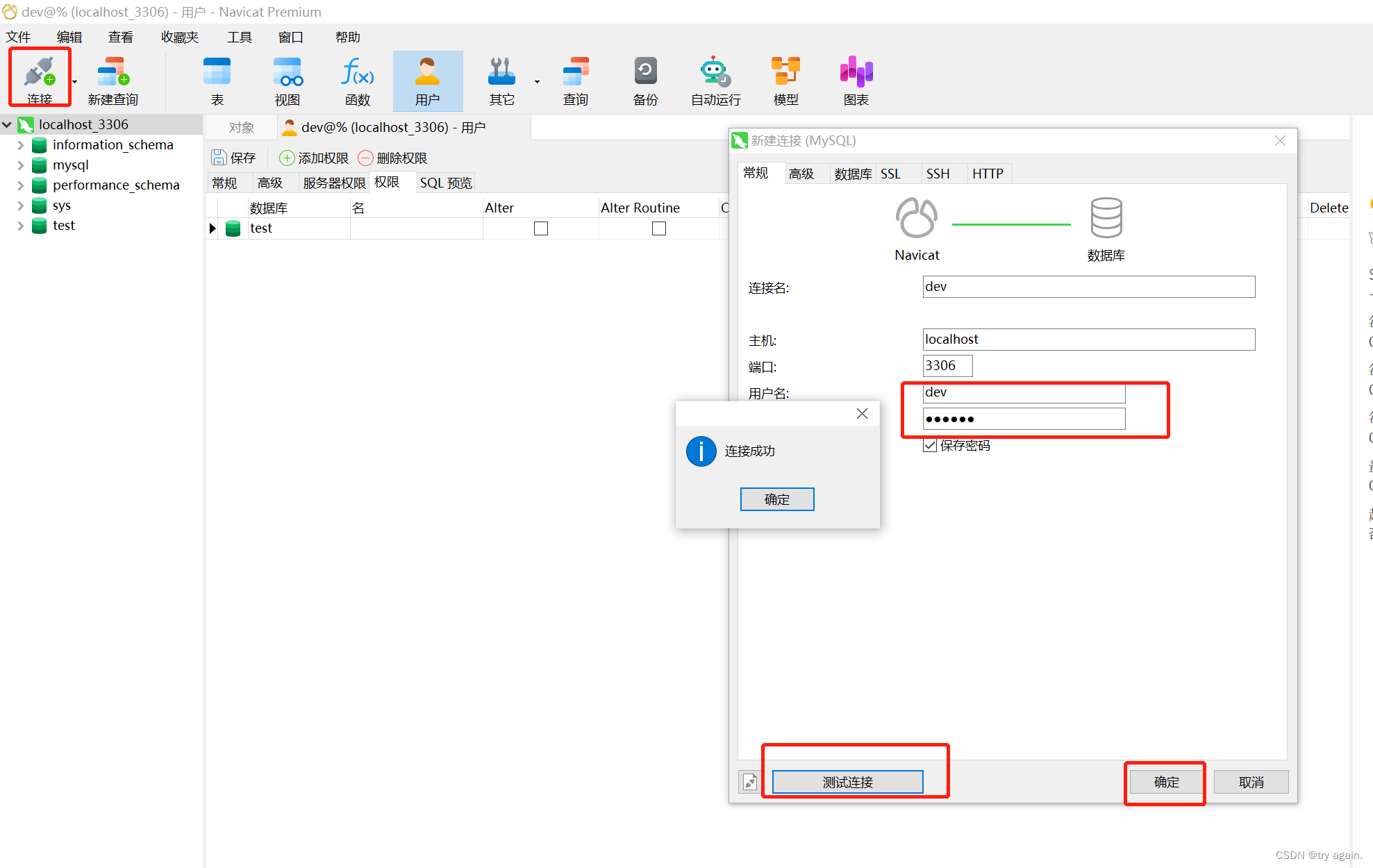Expand the performance_schema database node

pos(21,185)
